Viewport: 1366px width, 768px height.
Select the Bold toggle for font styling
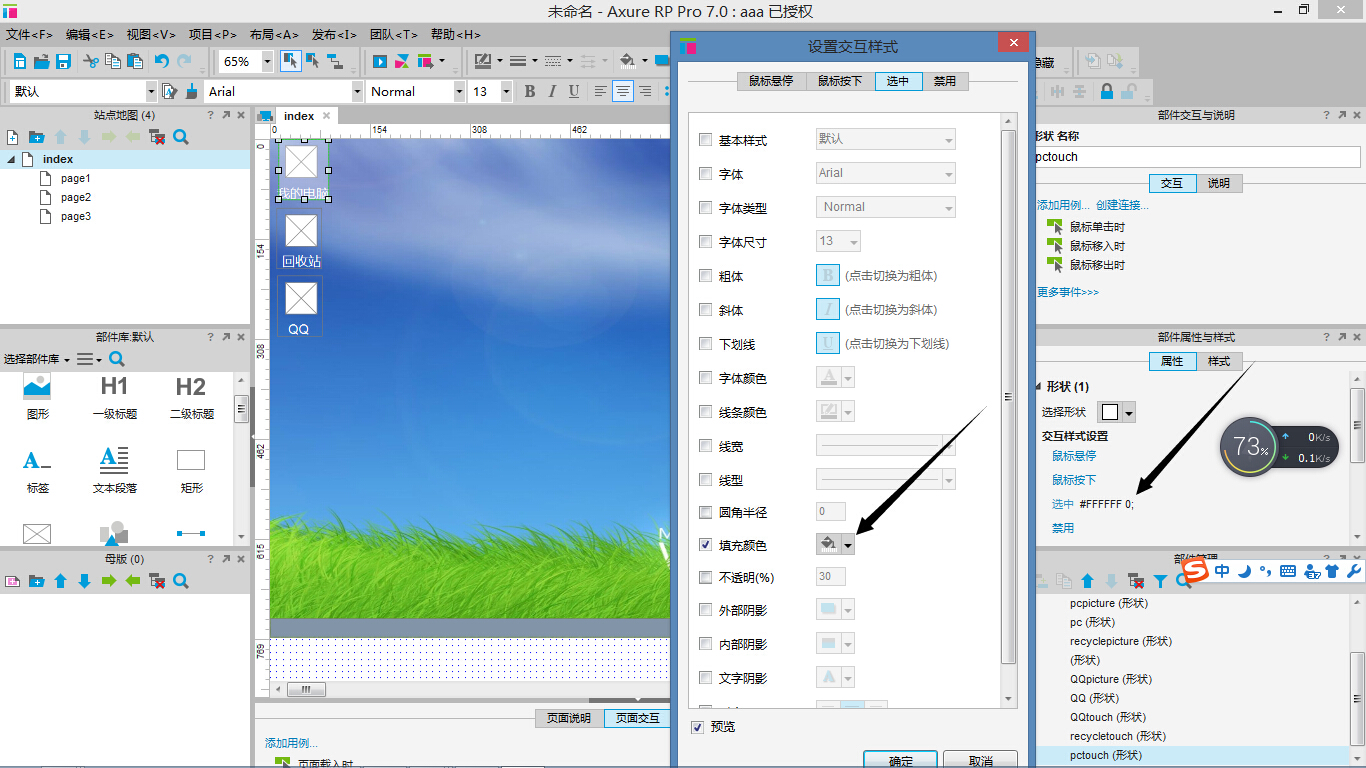pyautogui.click(x=529, y=91)
